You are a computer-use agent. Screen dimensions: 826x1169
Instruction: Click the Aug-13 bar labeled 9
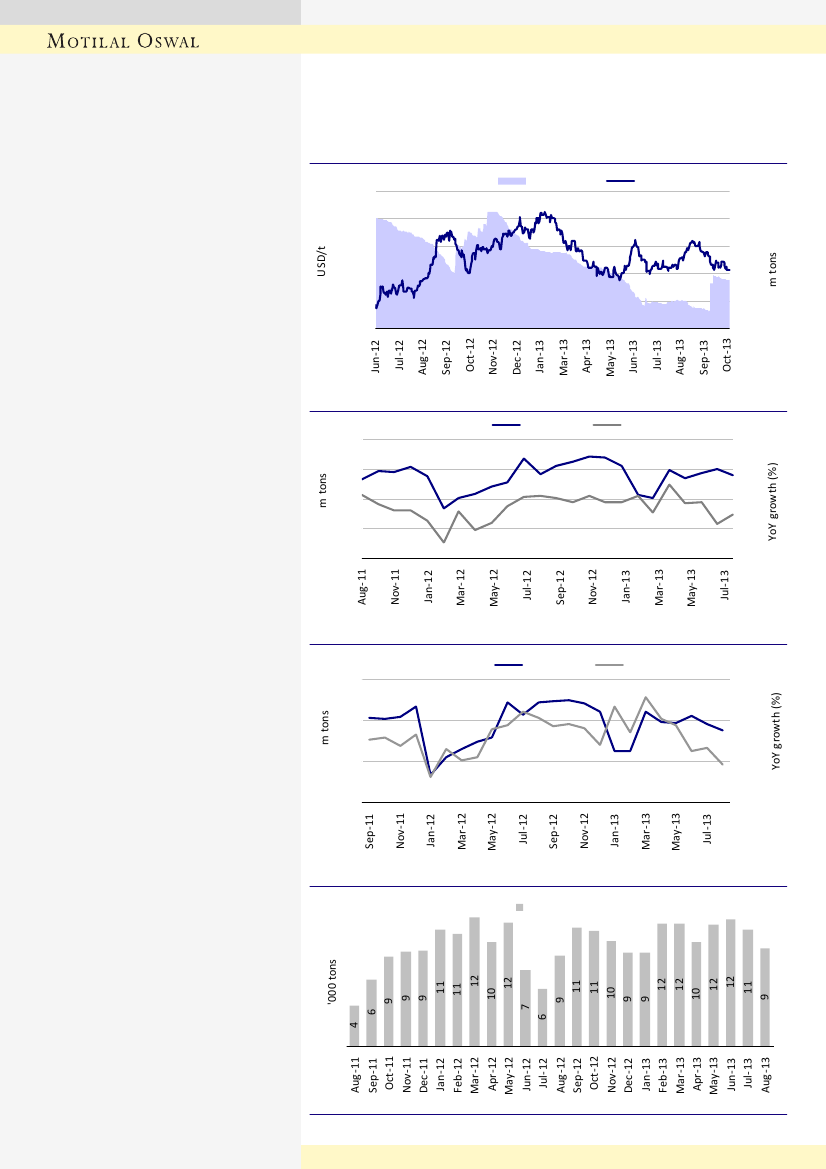(x=764, y=997)
